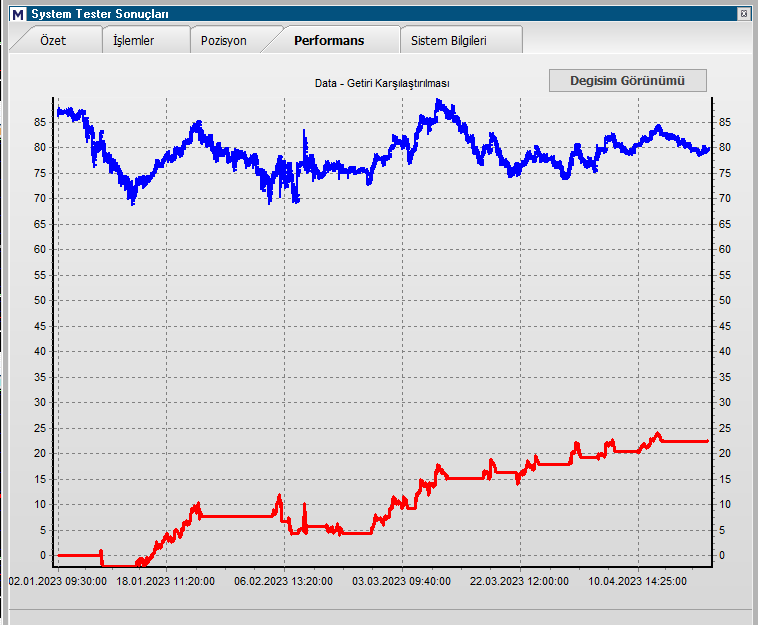Click the right axis value 25
The image size is (758, 625).
725,428
